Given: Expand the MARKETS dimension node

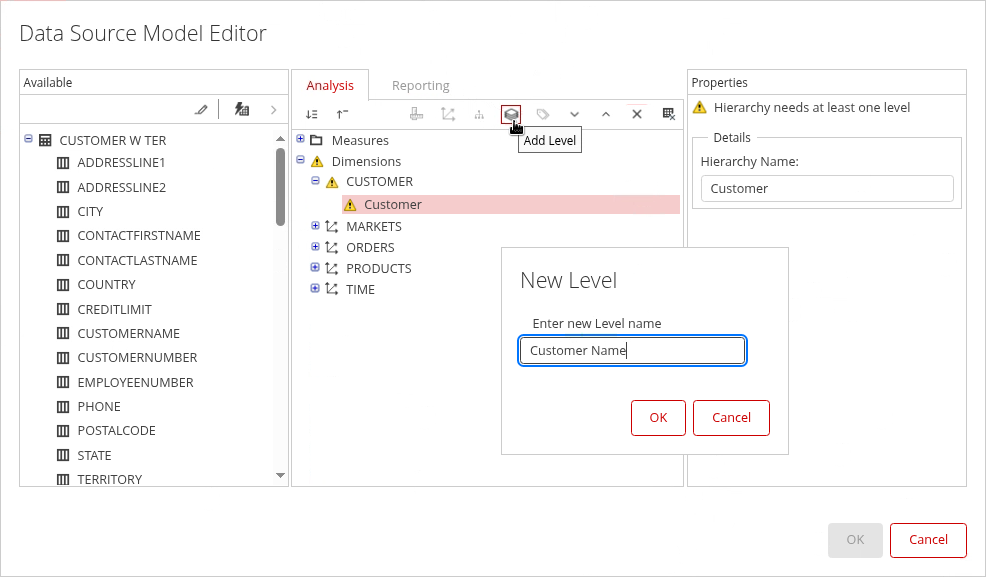Looking at the screenshot, I should 315,226.
